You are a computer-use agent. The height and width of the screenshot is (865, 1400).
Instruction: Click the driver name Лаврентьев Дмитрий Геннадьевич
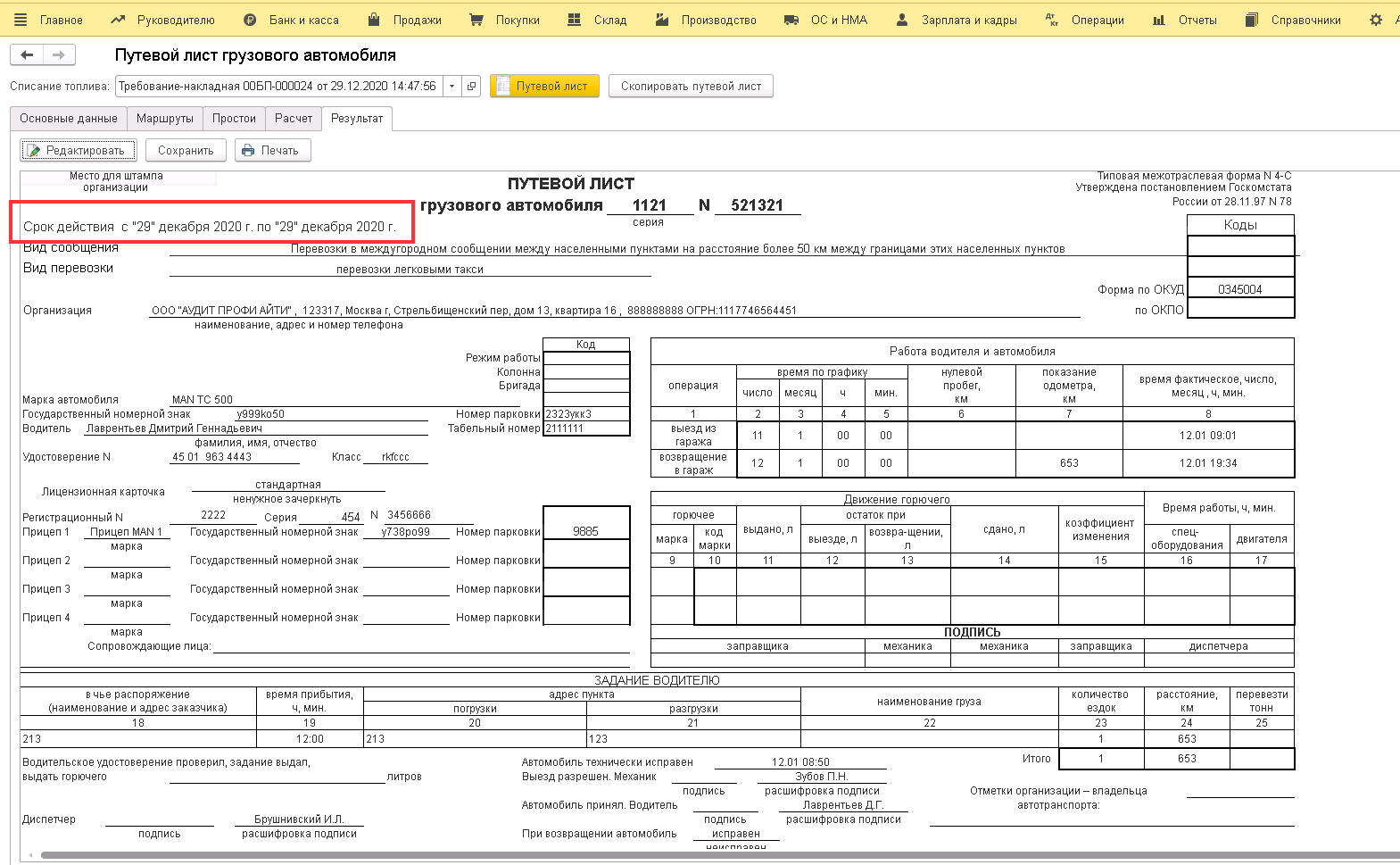click(x=174, y=428)
